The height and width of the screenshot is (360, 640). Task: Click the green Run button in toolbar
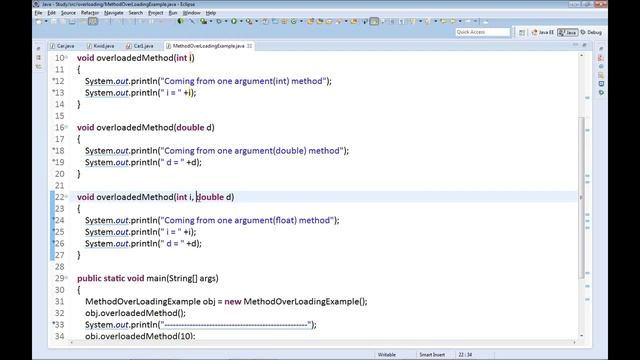(234, 21)
